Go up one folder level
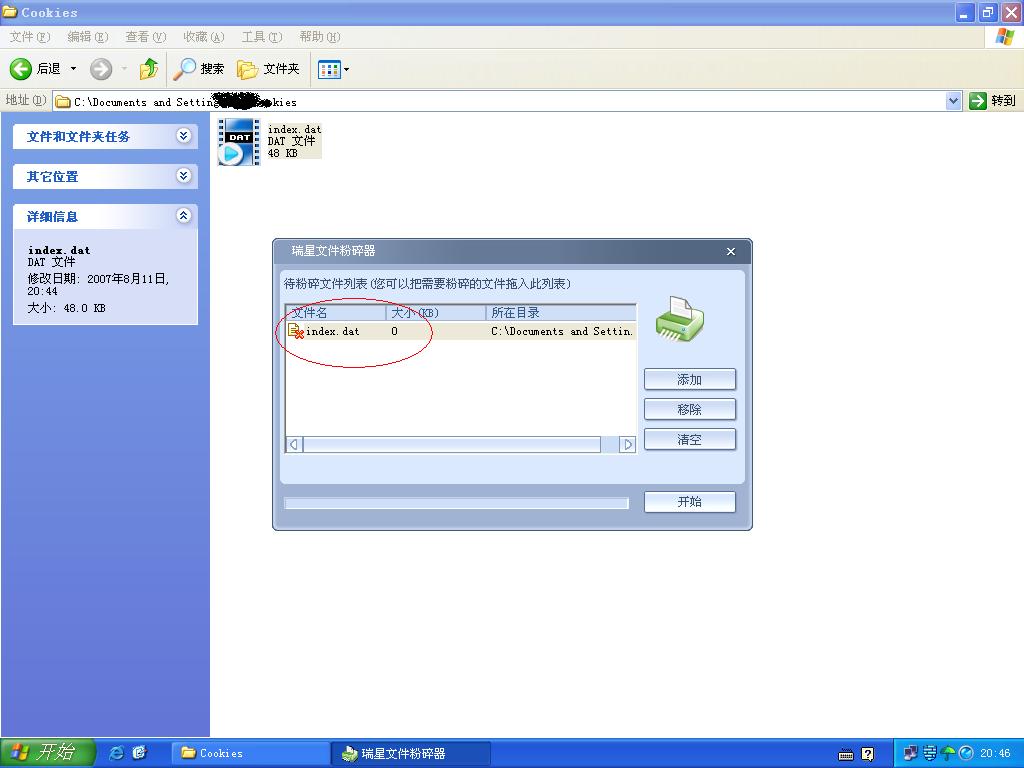1024x768 pixels. 149,69
